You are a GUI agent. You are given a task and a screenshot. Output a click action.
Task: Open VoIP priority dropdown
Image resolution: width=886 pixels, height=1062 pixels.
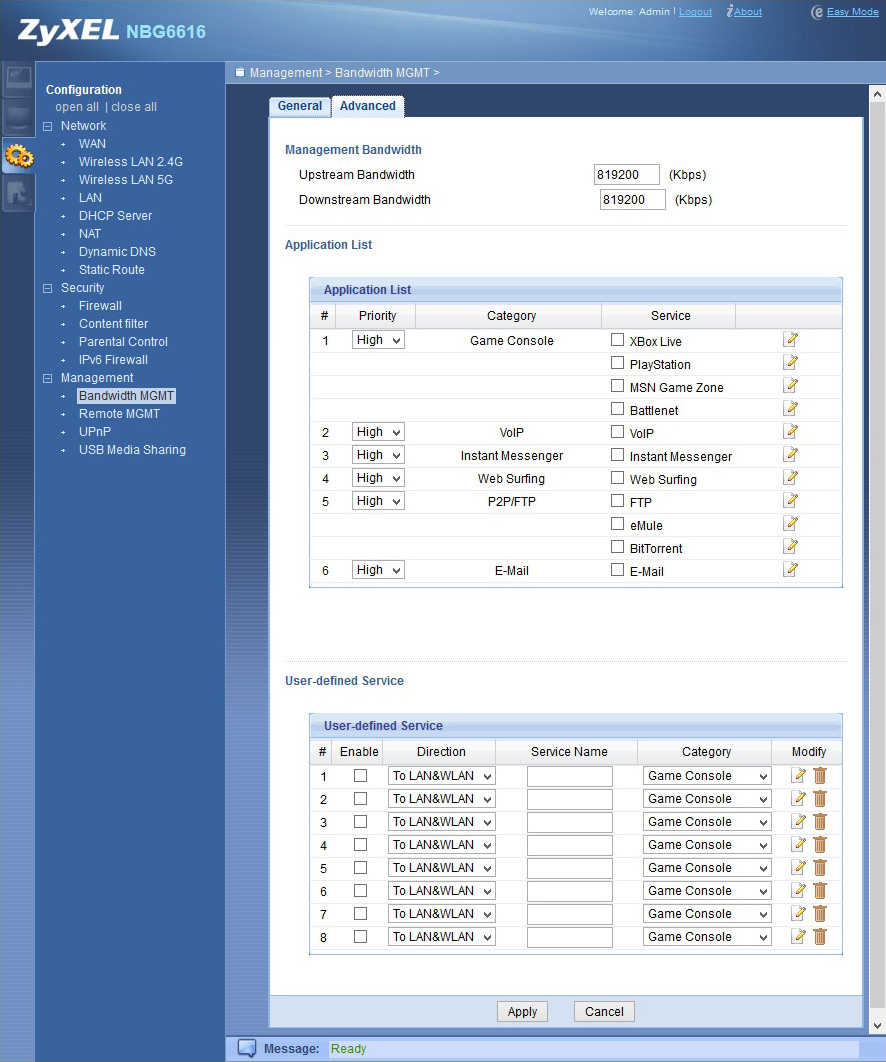pyautogui.click(x=378, y=432)
